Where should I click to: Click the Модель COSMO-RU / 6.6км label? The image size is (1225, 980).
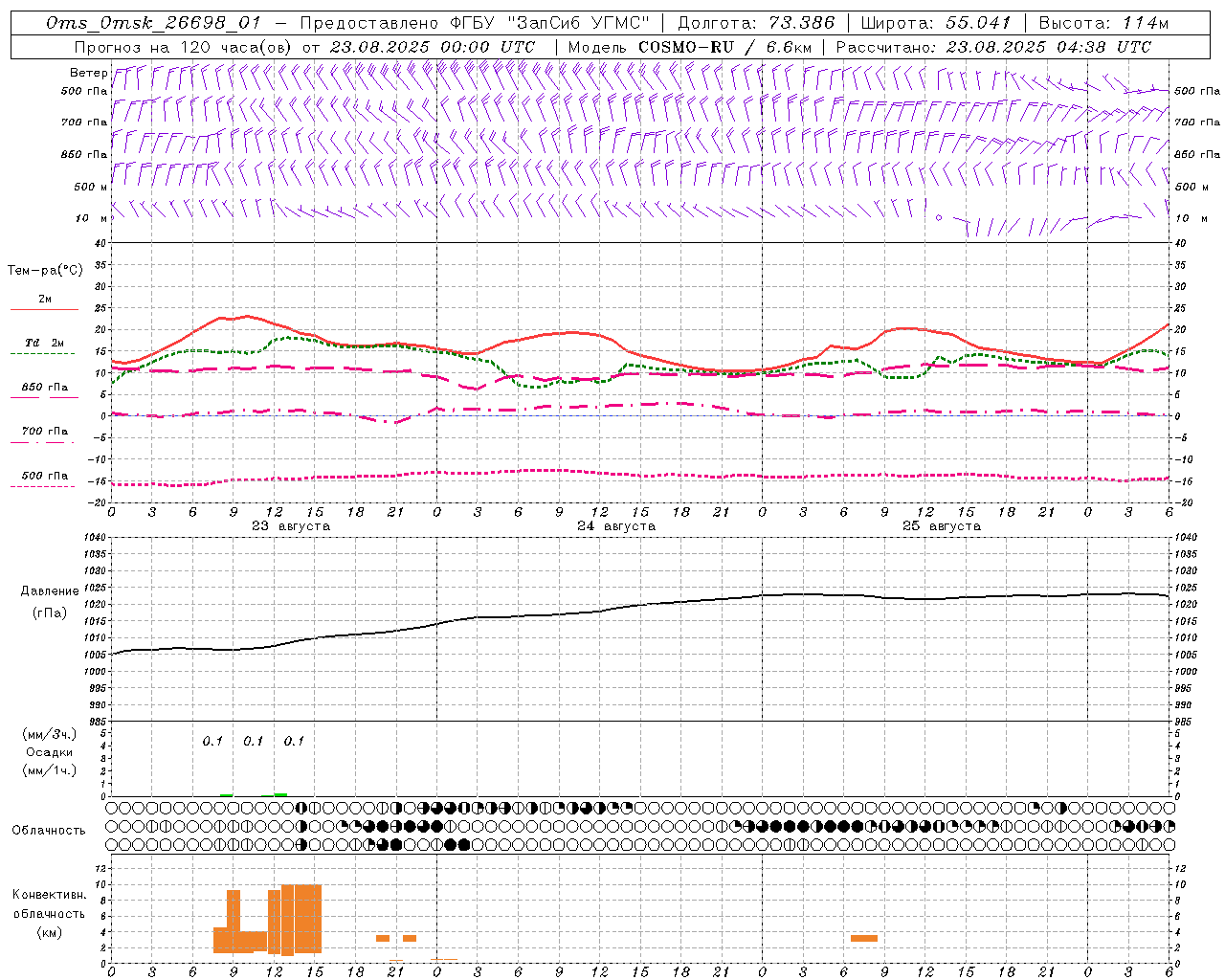coord(689,47)
